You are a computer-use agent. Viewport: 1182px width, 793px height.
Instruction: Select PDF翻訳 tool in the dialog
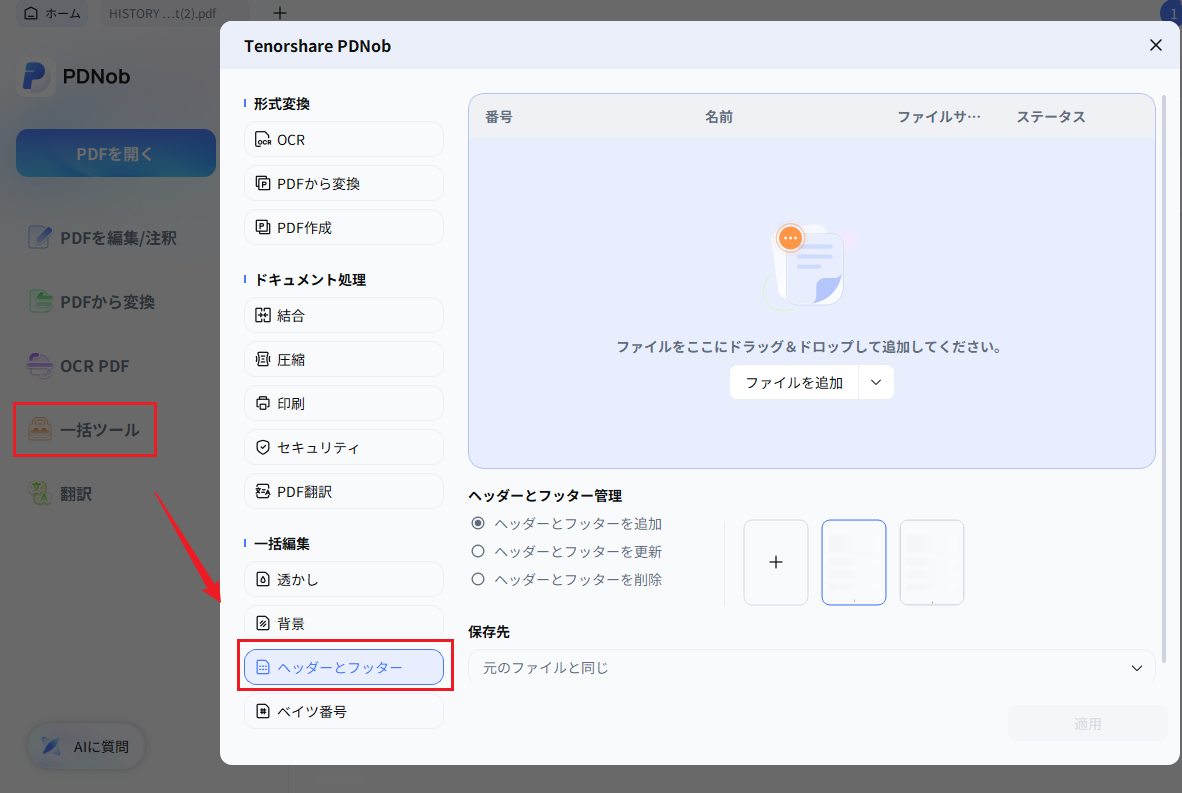pos(344,491)
